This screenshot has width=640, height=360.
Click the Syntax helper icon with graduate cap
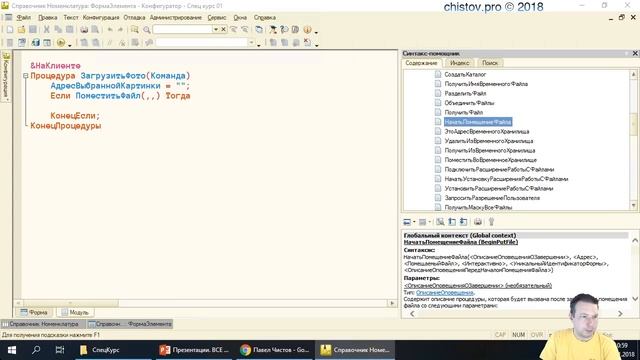(273, 29)
